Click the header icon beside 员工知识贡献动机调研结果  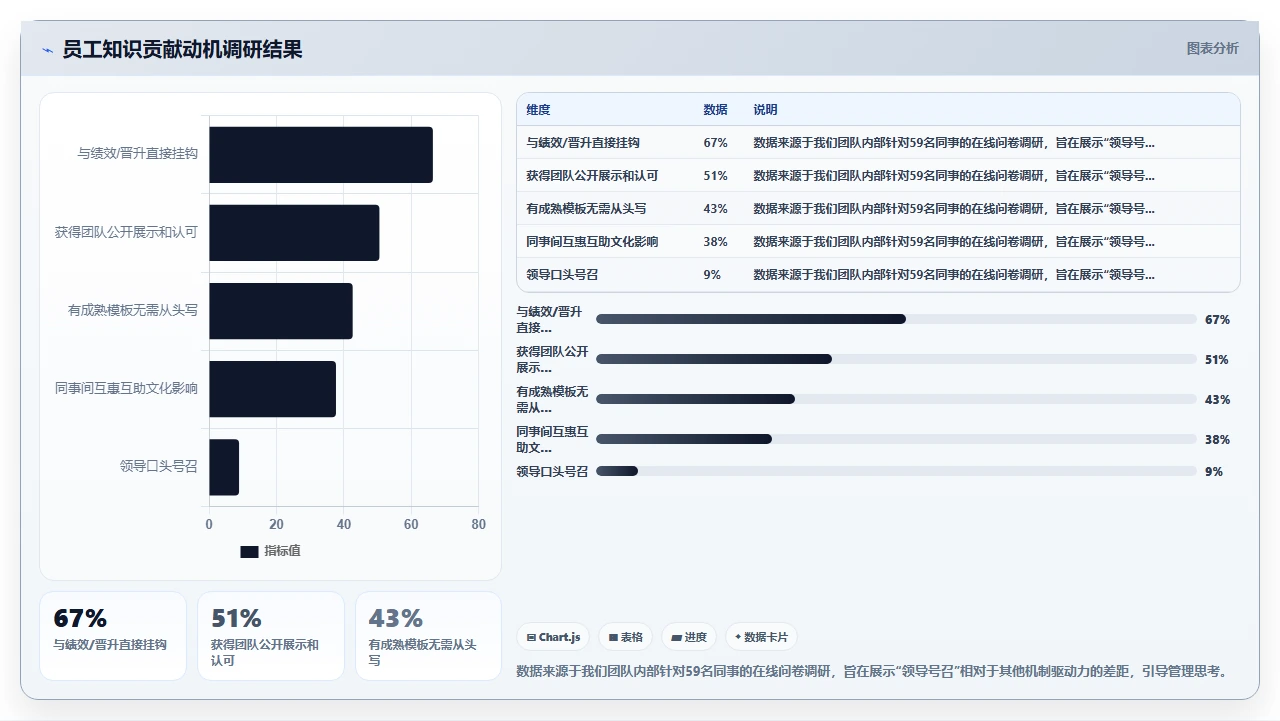tap(48, 50)
